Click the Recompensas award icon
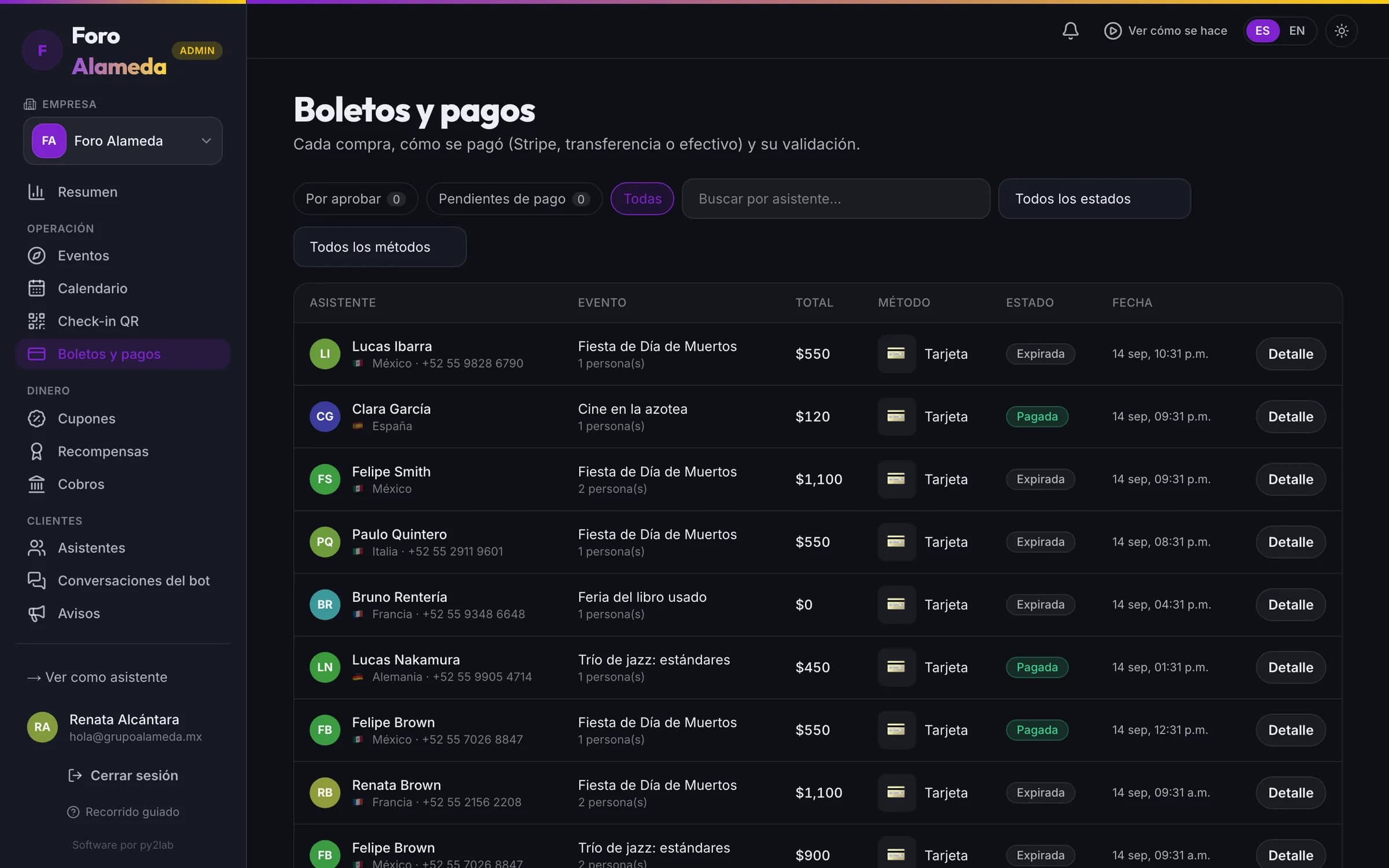1389x868 pixels. coord(36,451)
